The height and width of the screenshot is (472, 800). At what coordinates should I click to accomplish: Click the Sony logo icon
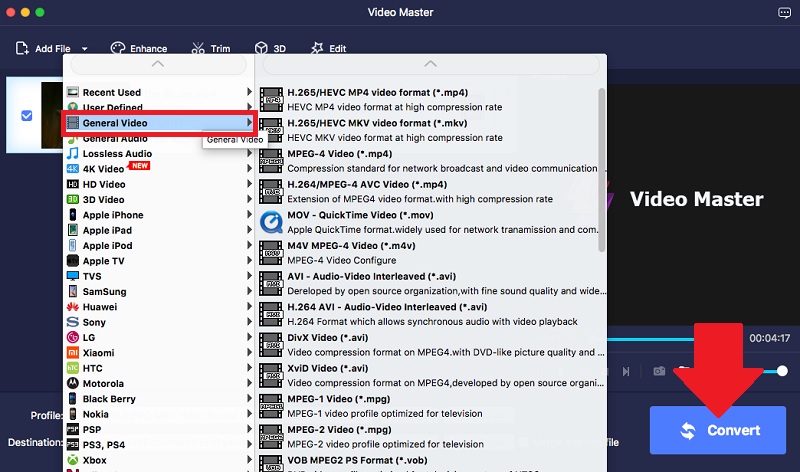coord(73,322)
